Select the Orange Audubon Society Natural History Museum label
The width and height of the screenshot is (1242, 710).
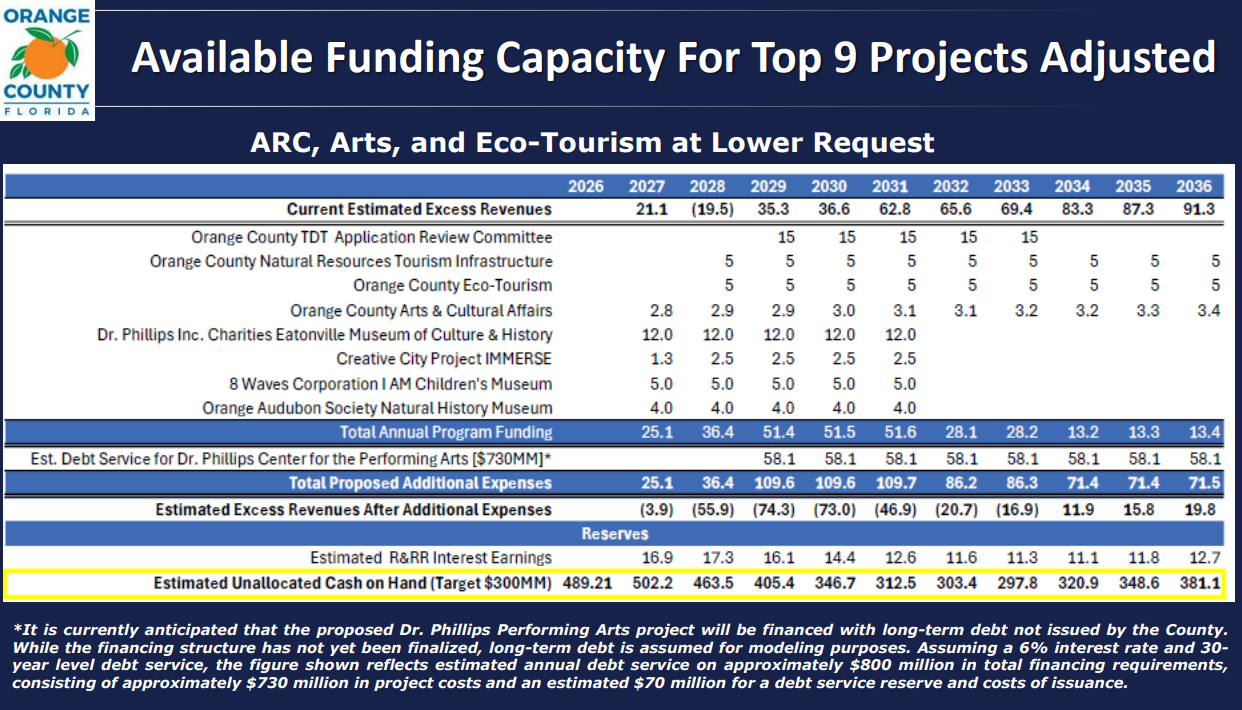[x=377, y=408]
